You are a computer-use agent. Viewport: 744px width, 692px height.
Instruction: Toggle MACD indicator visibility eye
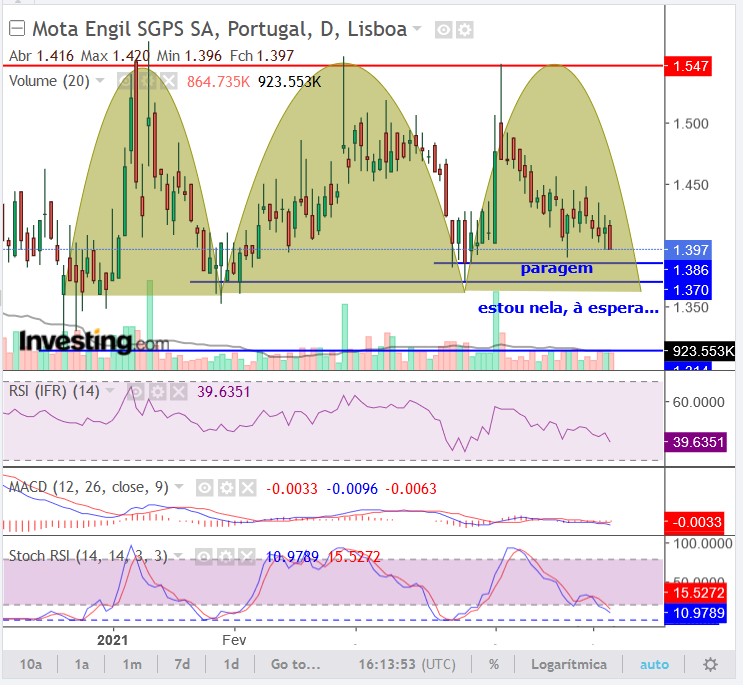pos(205,488)
